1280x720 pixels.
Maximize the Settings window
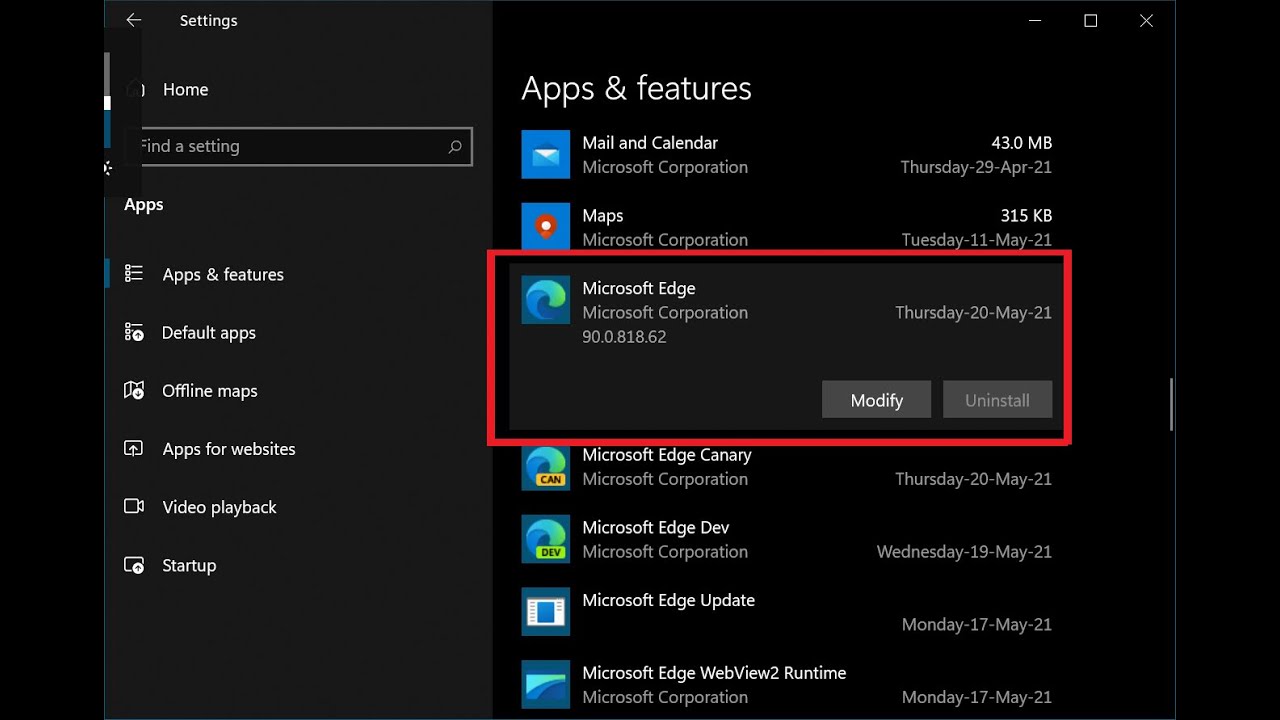[x=1091, y=20]
